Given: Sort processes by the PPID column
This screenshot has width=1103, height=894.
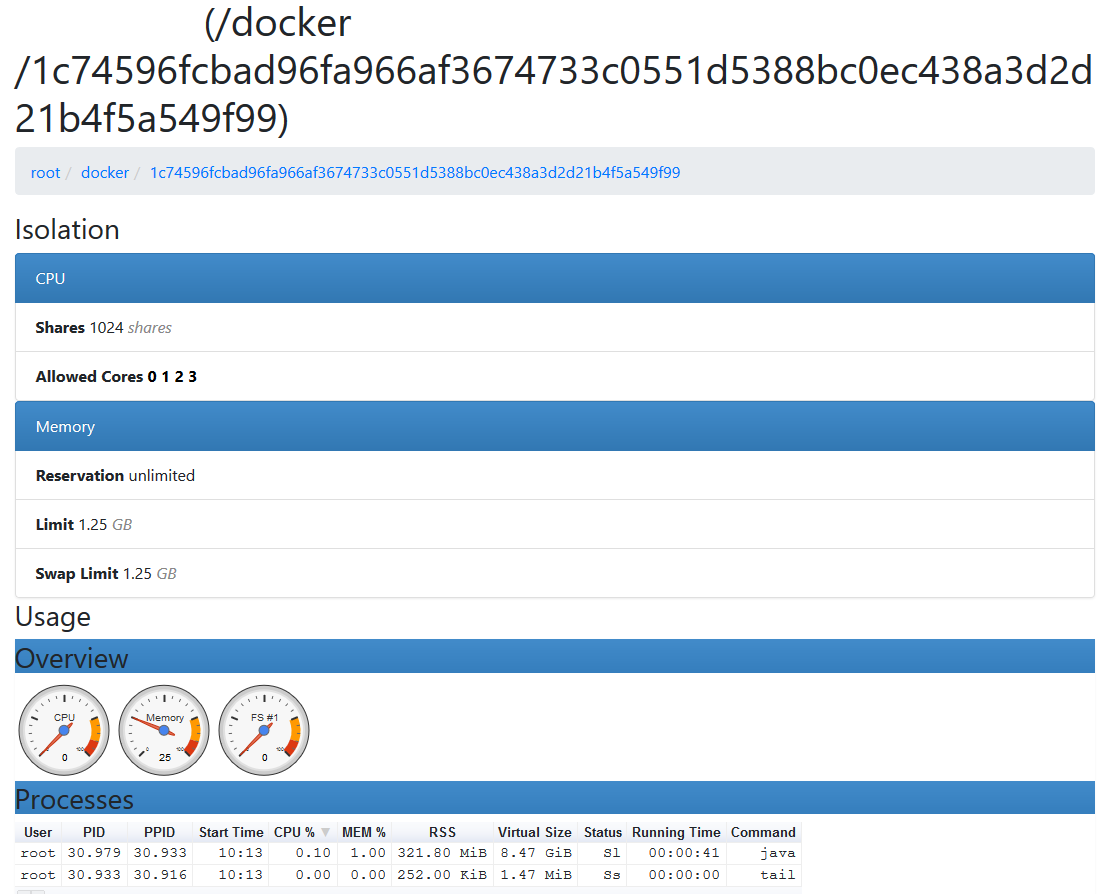Looking at the screenshot, I should tap(160, 832).
